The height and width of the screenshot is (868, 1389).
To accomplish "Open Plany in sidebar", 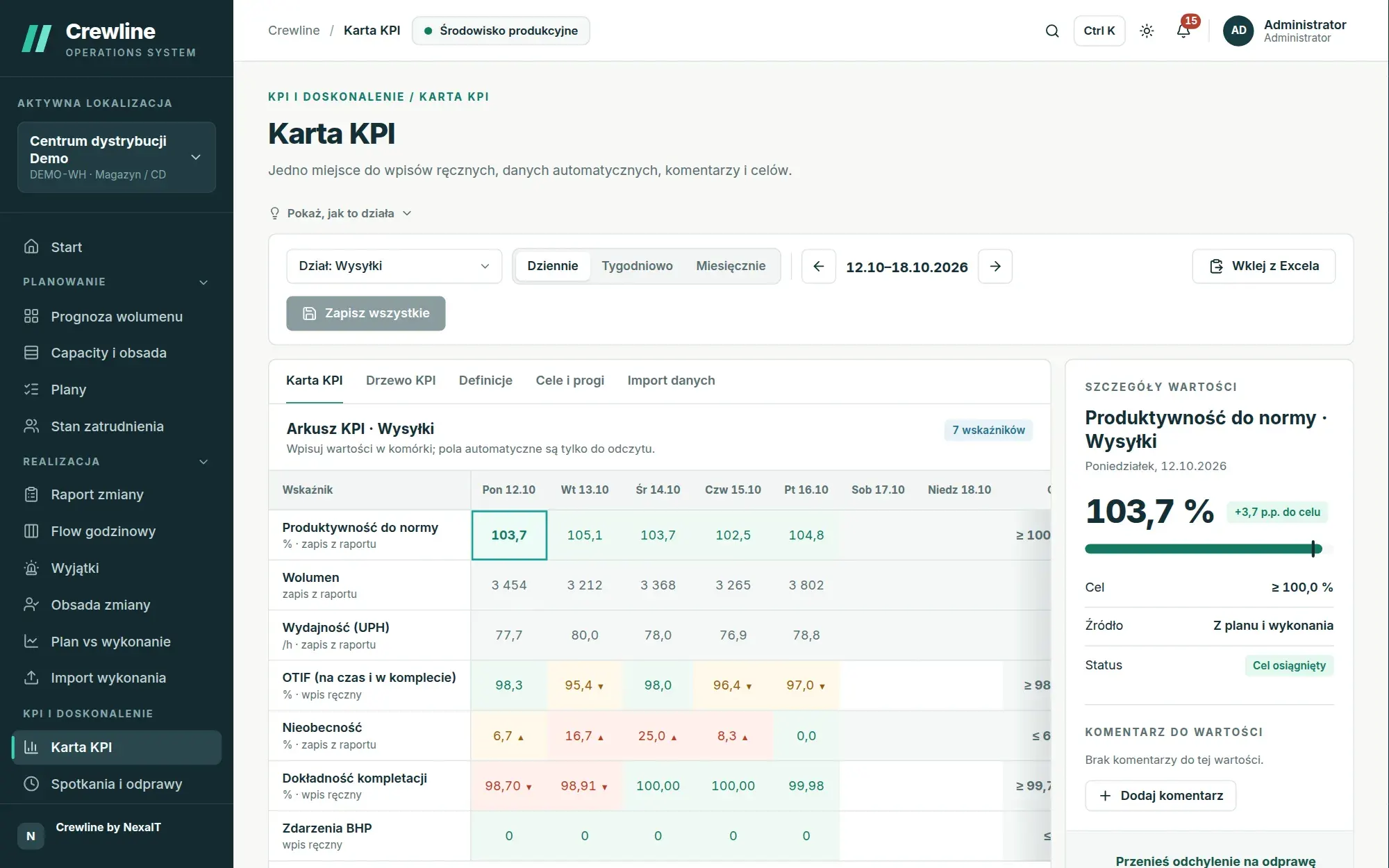I will [117, 390].
